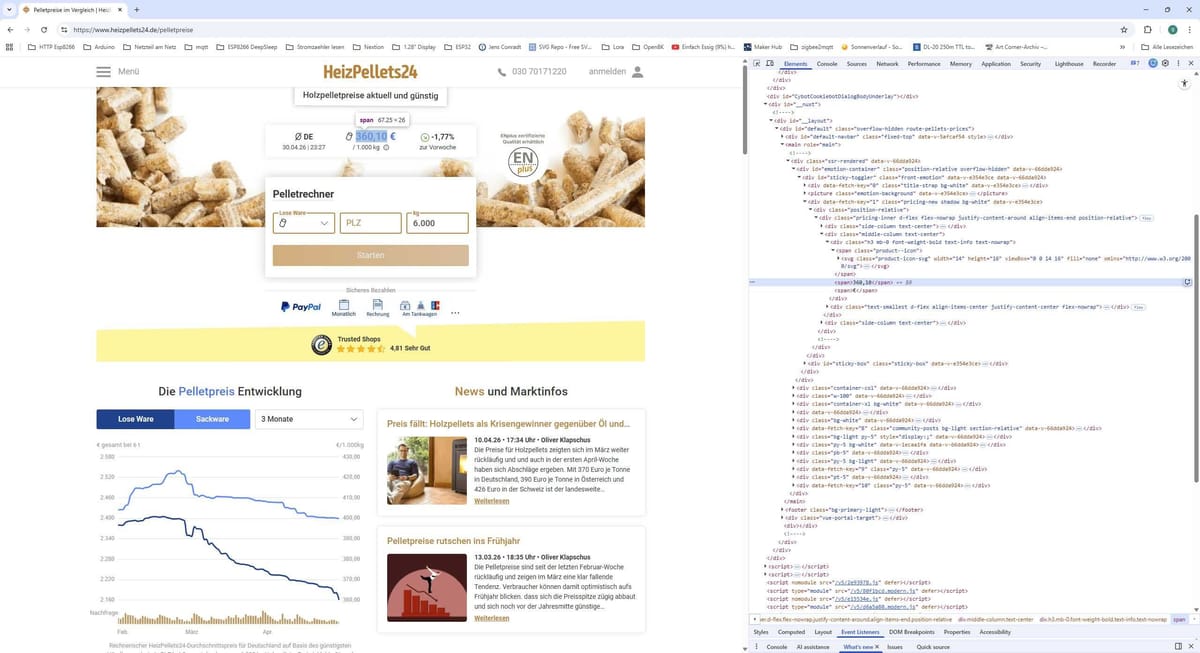Open Chrome extensions puzzle icon
This screenshot has width=1200, height=653.
click(1148, 30)
